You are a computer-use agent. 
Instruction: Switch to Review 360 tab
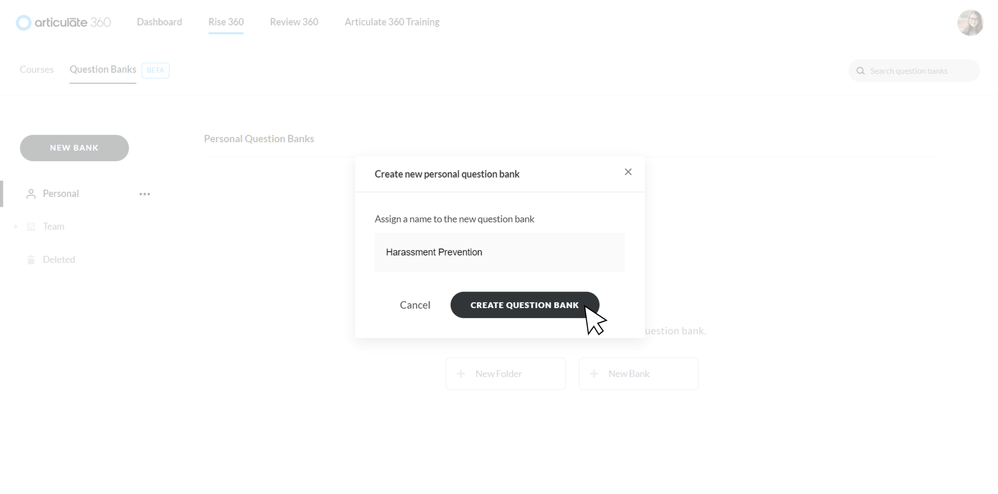point(294,22)
